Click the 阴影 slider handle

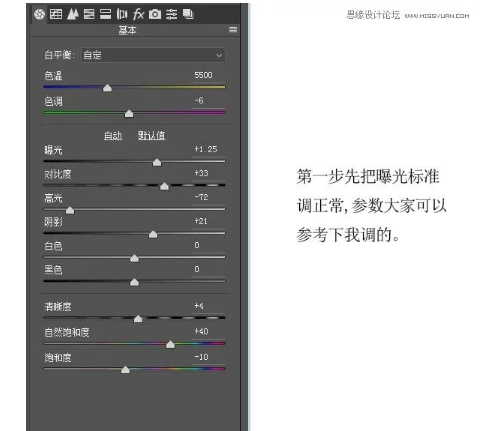click(x=153, y=234)
